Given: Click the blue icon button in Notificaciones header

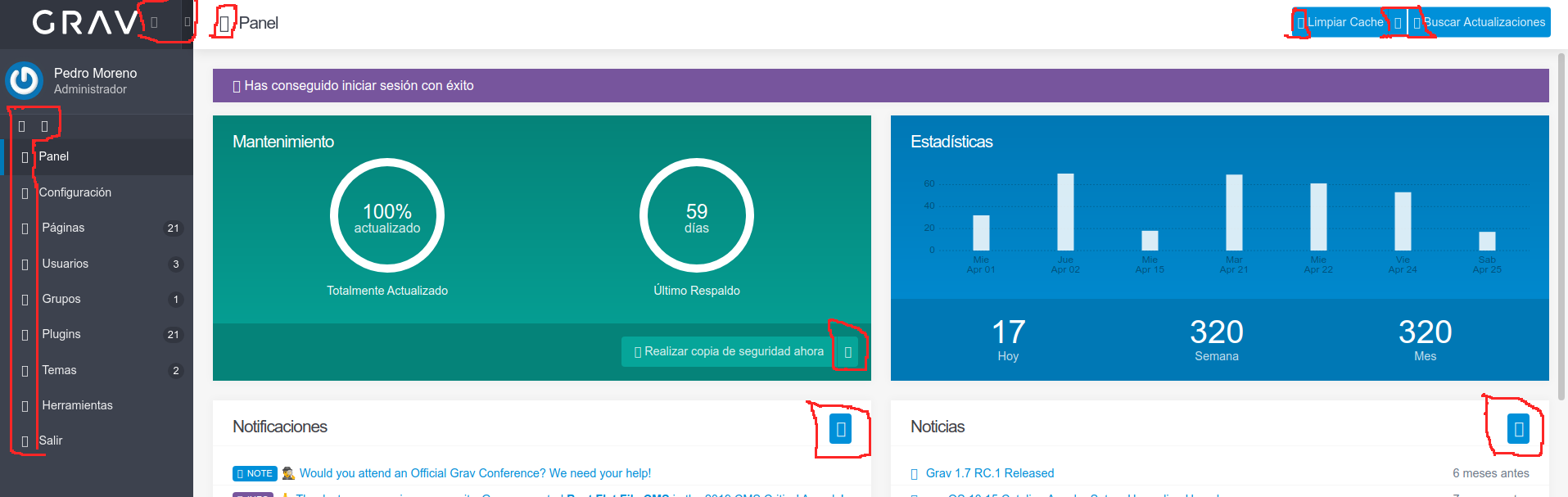Looking at the screenshot, I should click(841, 428).
